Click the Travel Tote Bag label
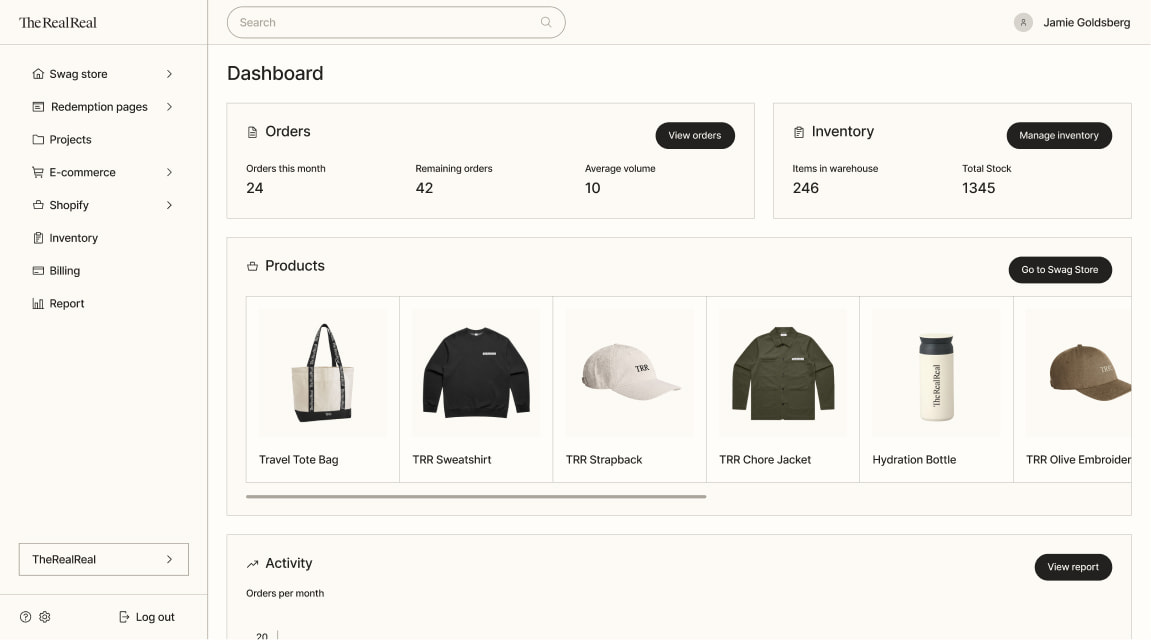The image size is (1151, 640). coord(298,460)
